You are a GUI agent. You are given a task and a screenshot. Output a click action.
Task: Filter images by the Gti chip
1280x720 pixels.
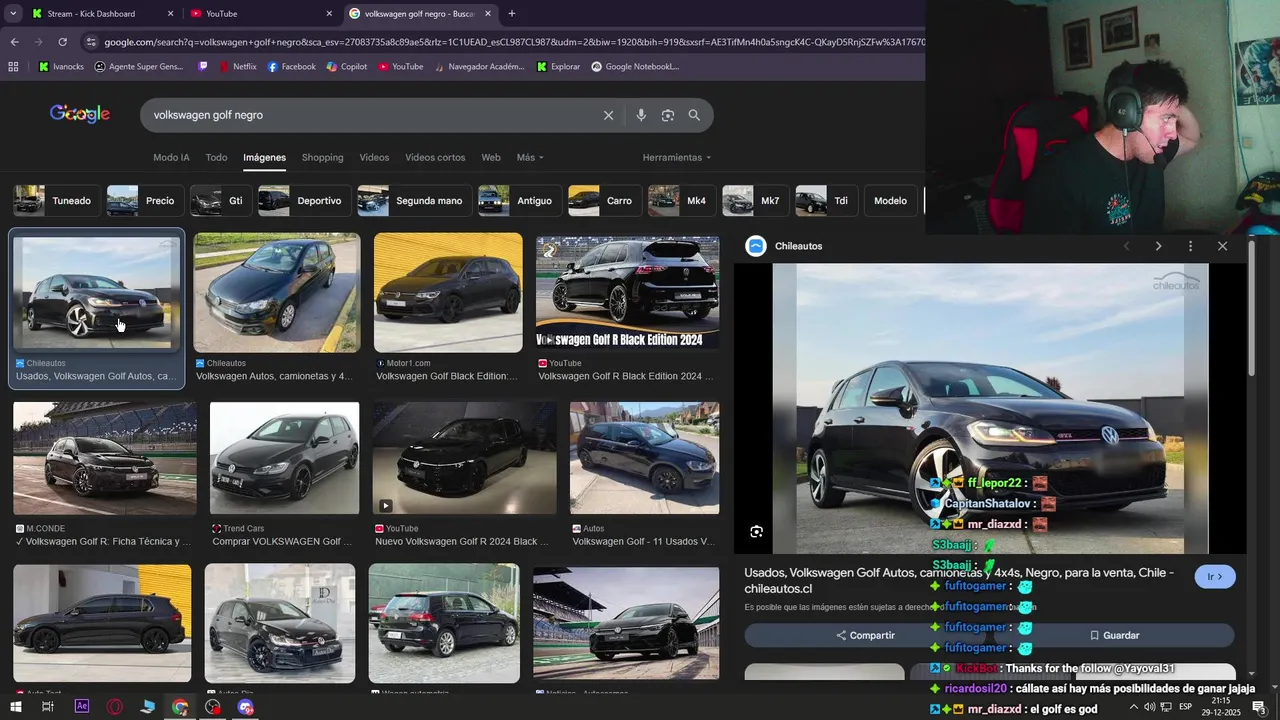(220, 201)
